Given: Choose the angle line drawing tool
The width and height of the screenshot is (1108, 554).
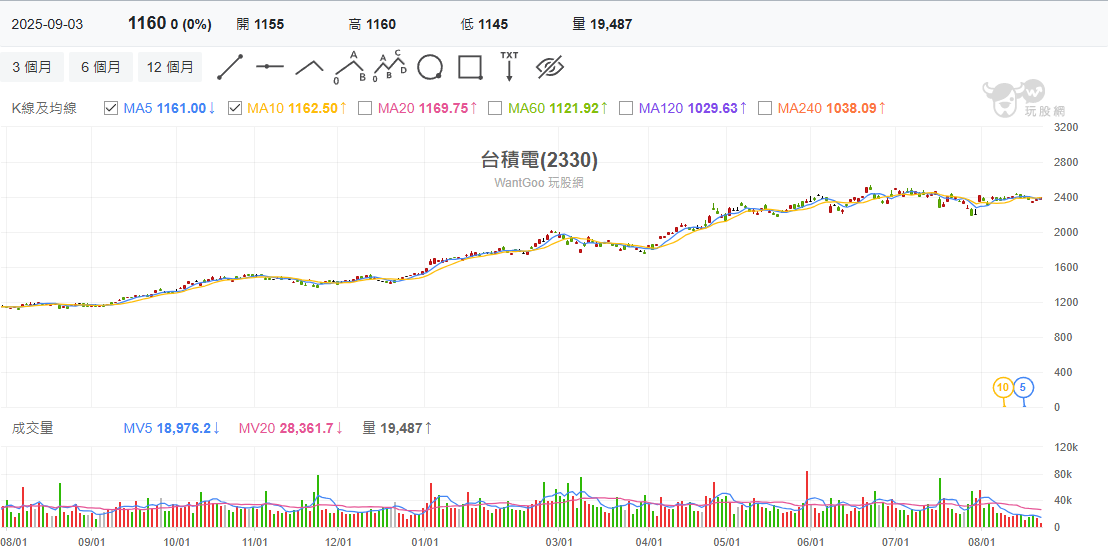Looking at the screenshot, I should (x=310, y=67).
